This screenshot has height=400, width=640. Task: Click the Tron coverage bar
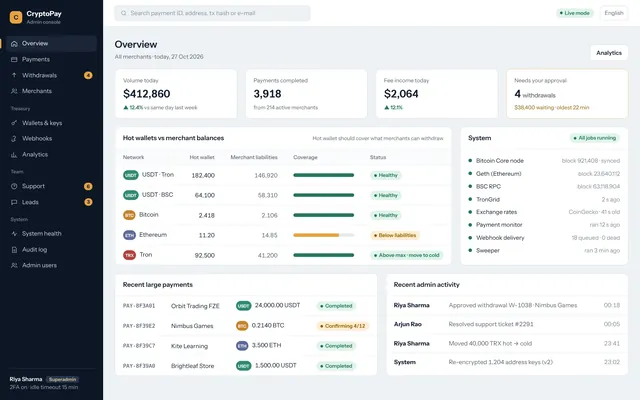click(x=324, y=255)
